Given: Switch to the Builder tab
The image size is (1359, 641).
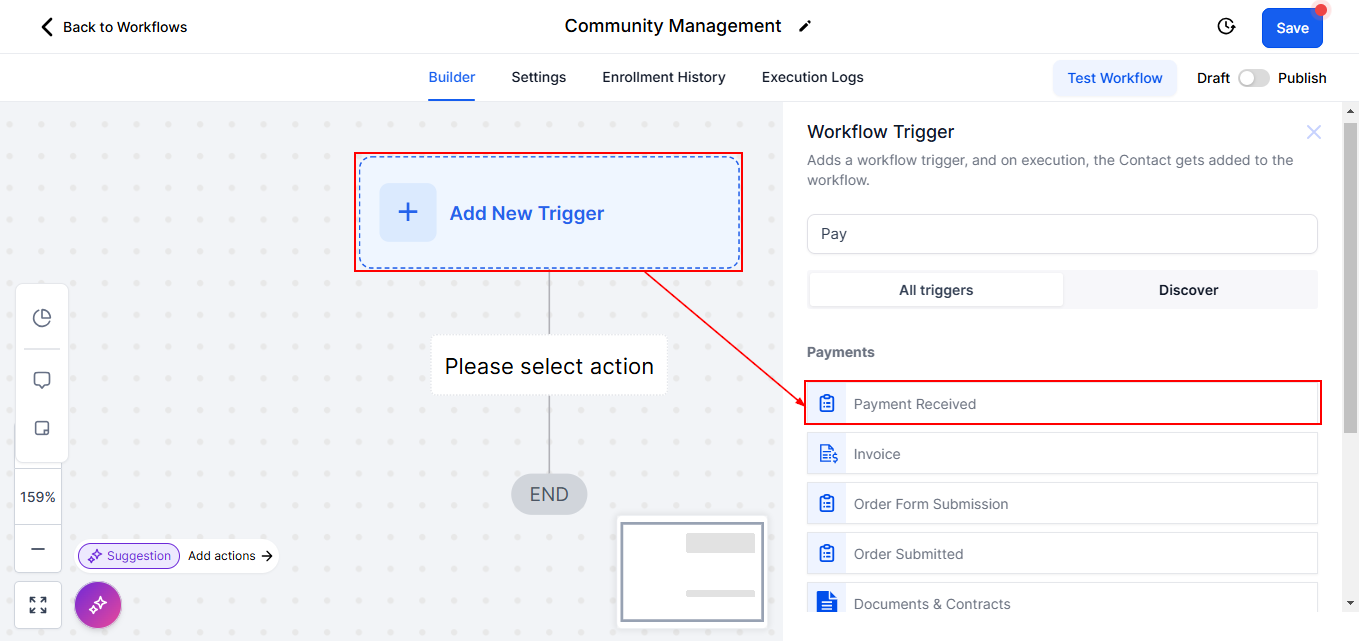Looking at the screenshot, I should click(452, 77).
